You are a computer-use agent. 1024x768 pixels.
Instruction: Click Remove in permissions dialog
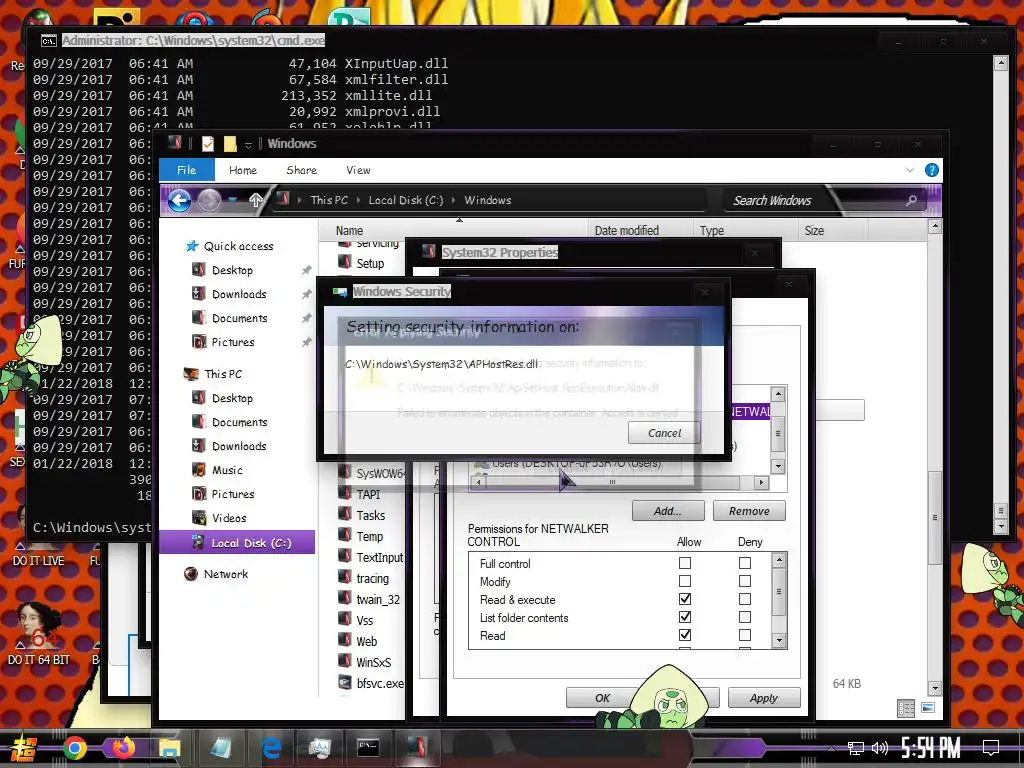749,511
